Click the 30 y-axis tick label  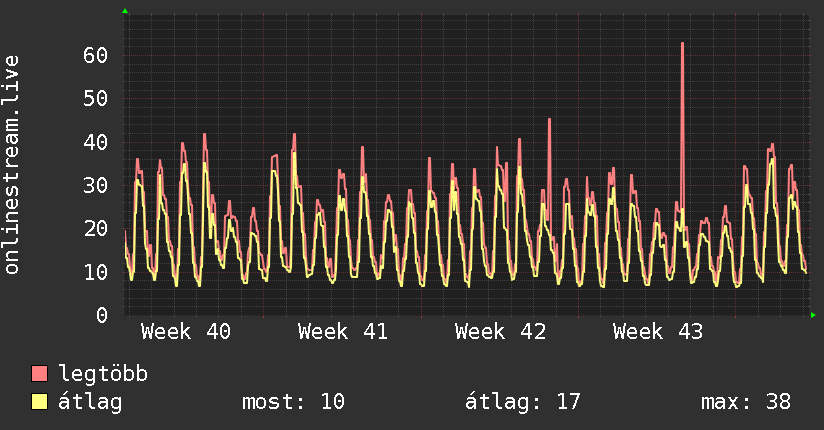click(96, 185)
